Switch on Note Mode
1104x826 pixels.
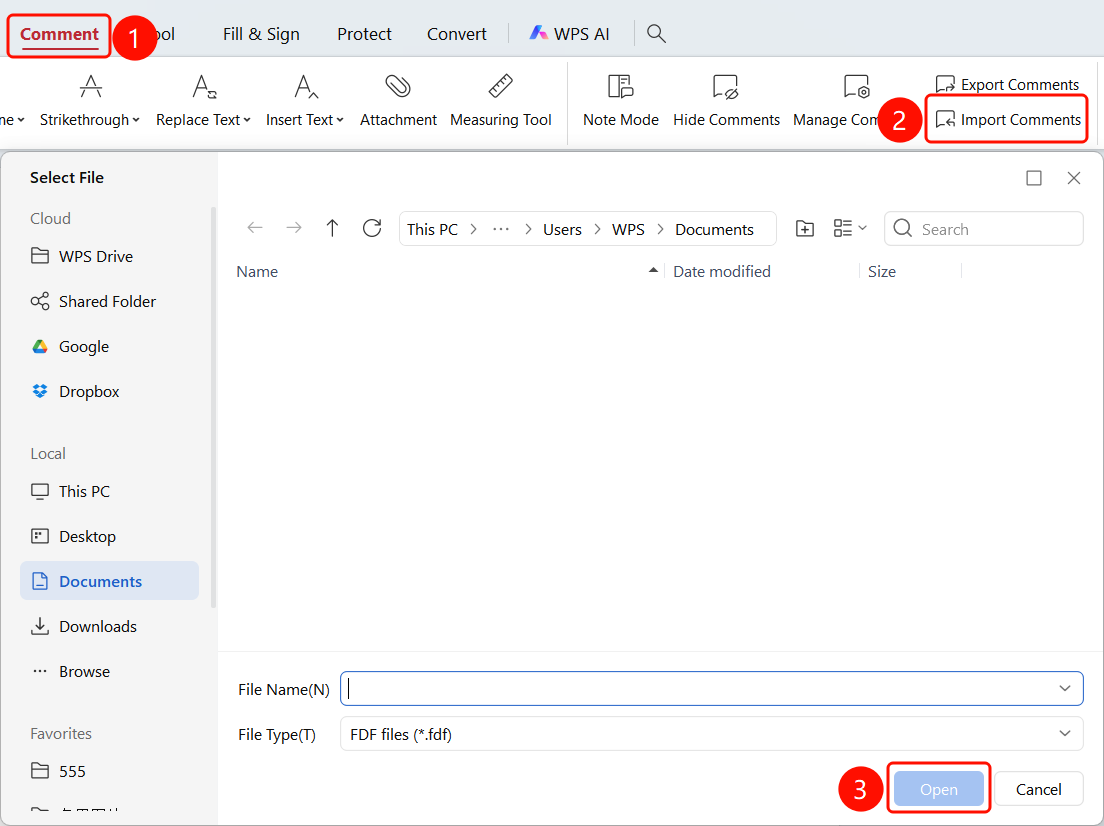click(620, 101)
